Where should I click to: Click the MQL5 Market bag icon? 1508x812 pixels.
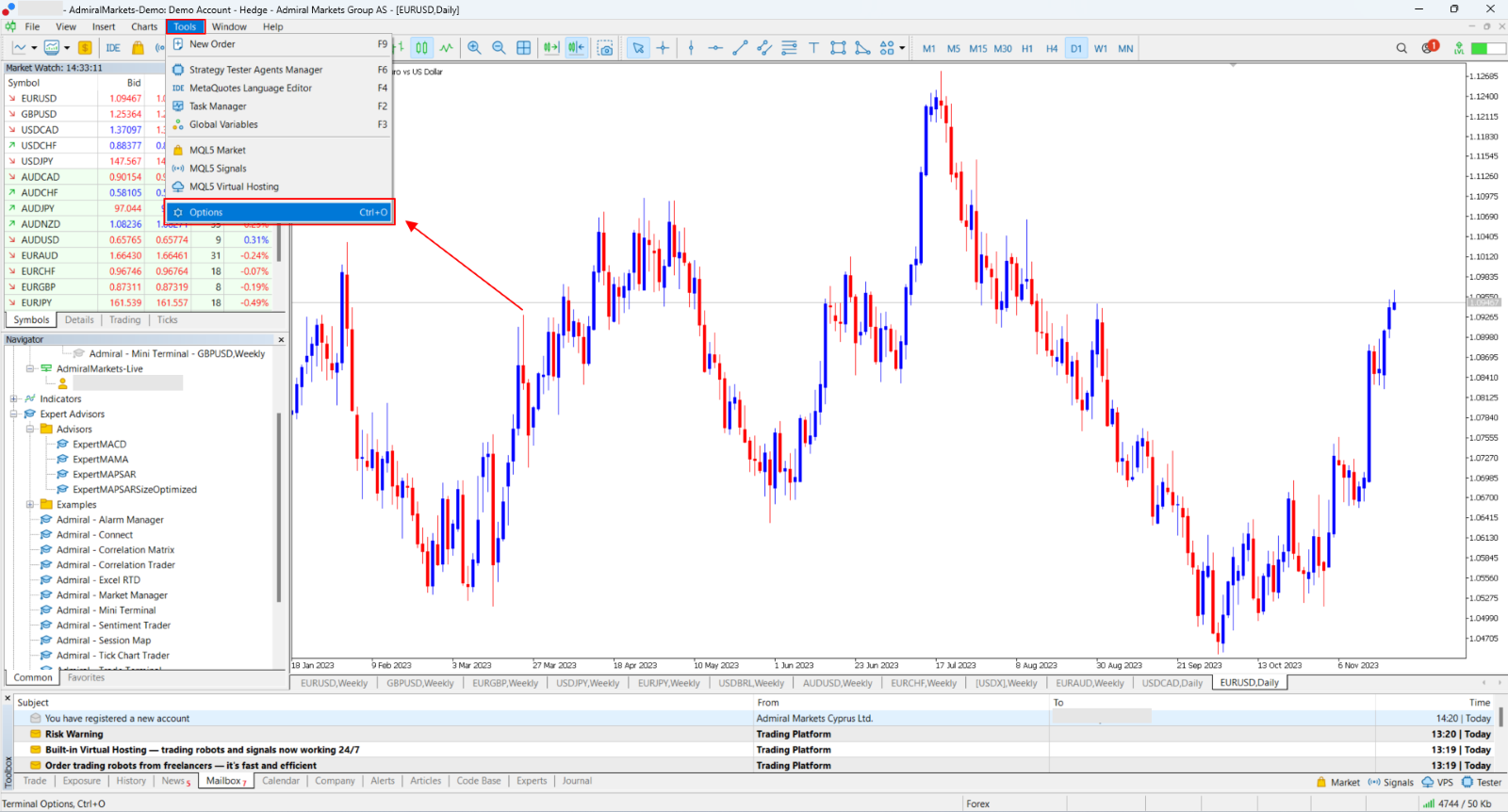click(138, 48)
